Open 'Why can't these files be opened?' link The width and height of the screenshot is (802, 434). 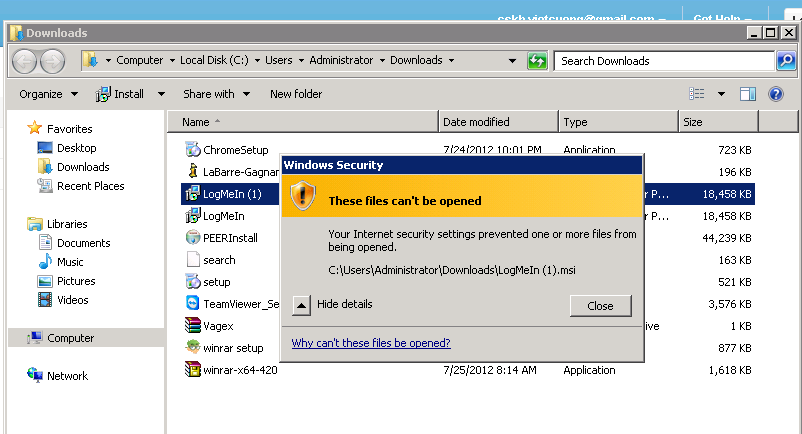point(371,343)
